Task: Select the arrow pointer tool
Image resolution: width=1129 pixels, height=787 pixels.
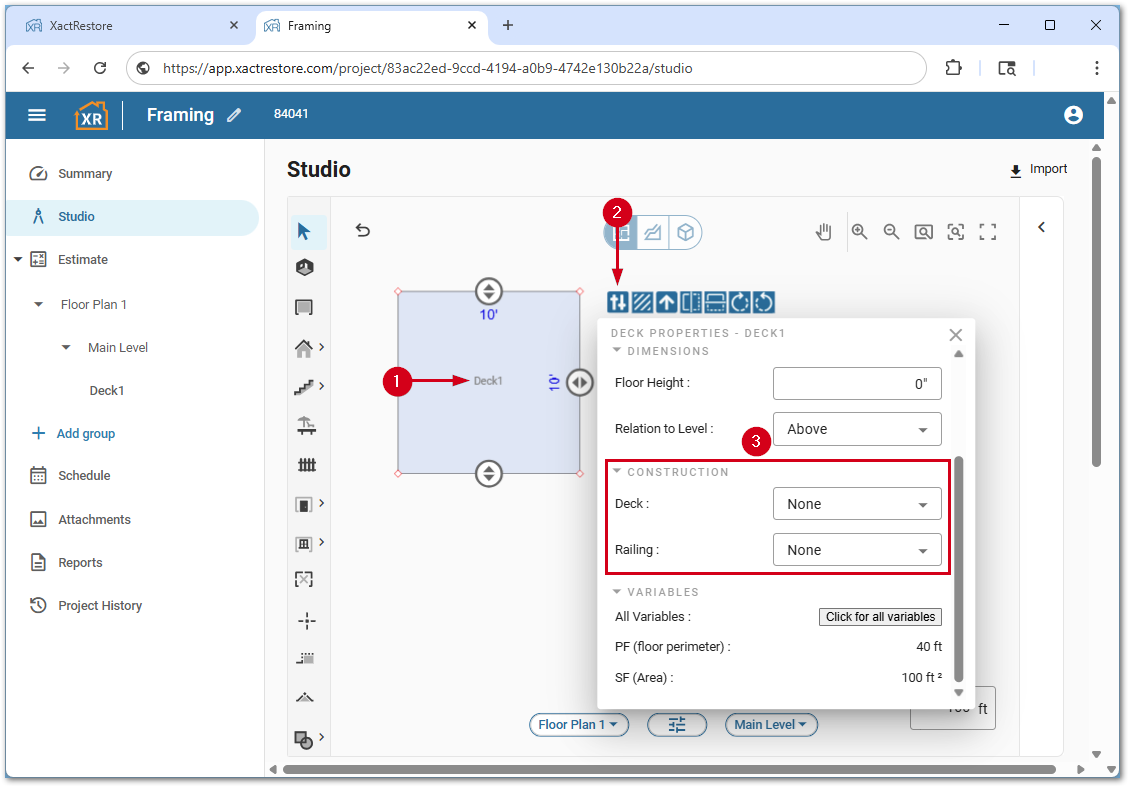Action: point(305,232)
